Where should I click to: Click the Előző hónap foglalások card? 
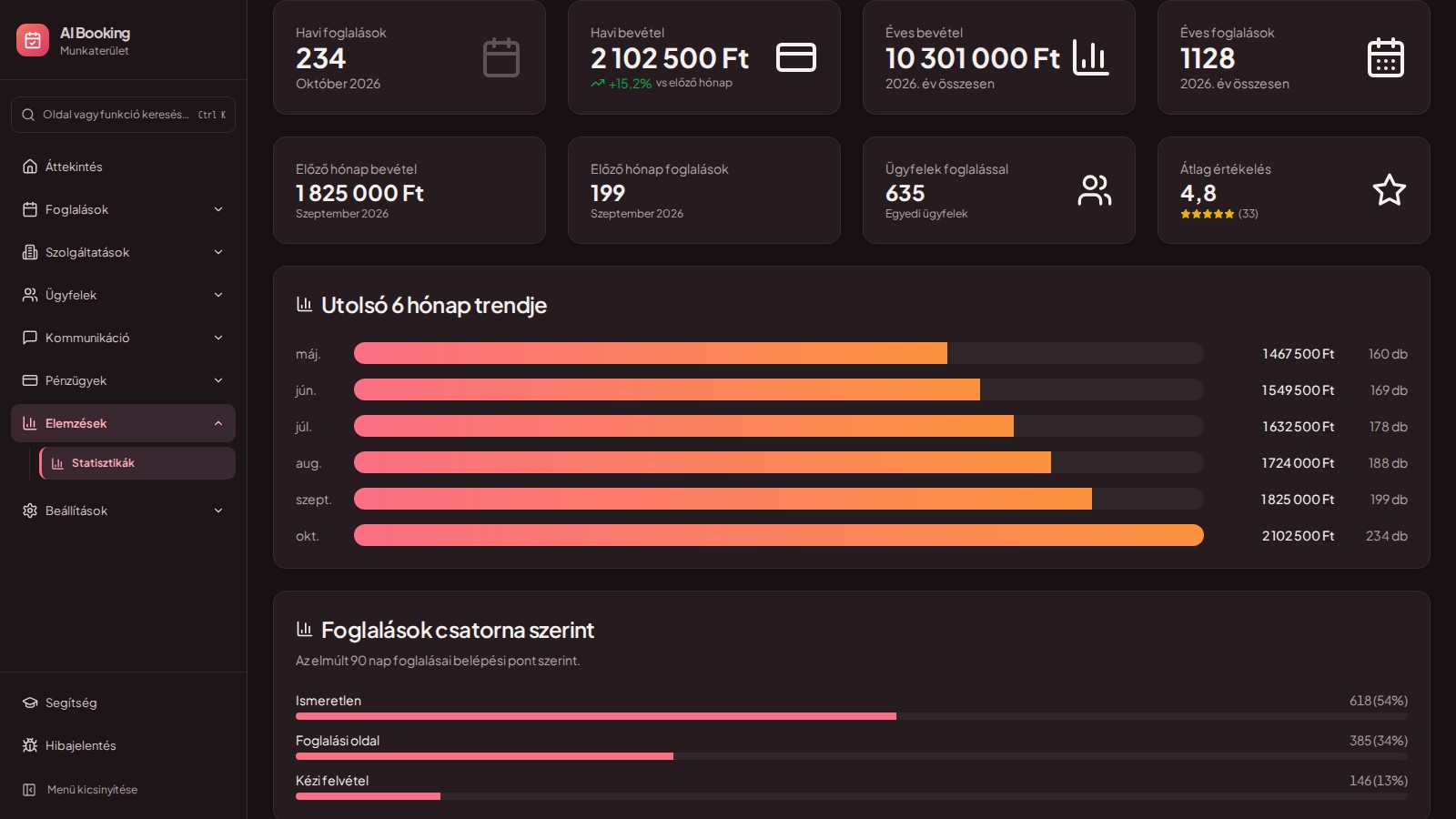(704, 190)
